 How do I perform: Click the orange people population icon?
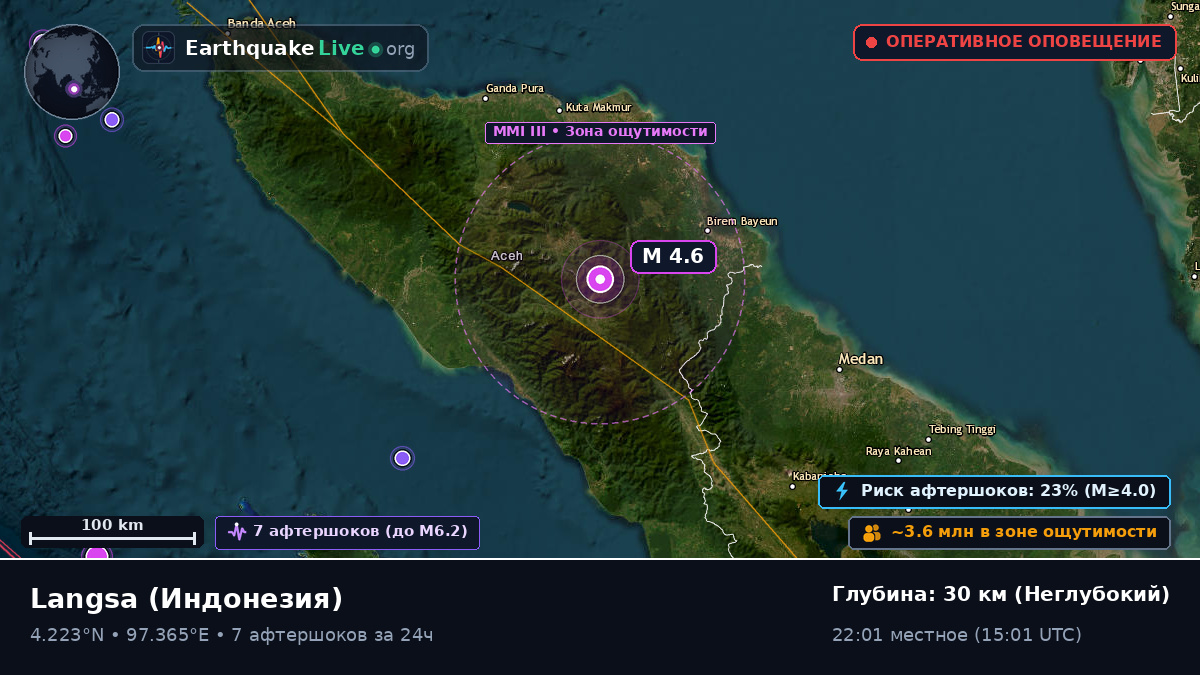pos(872,532)
